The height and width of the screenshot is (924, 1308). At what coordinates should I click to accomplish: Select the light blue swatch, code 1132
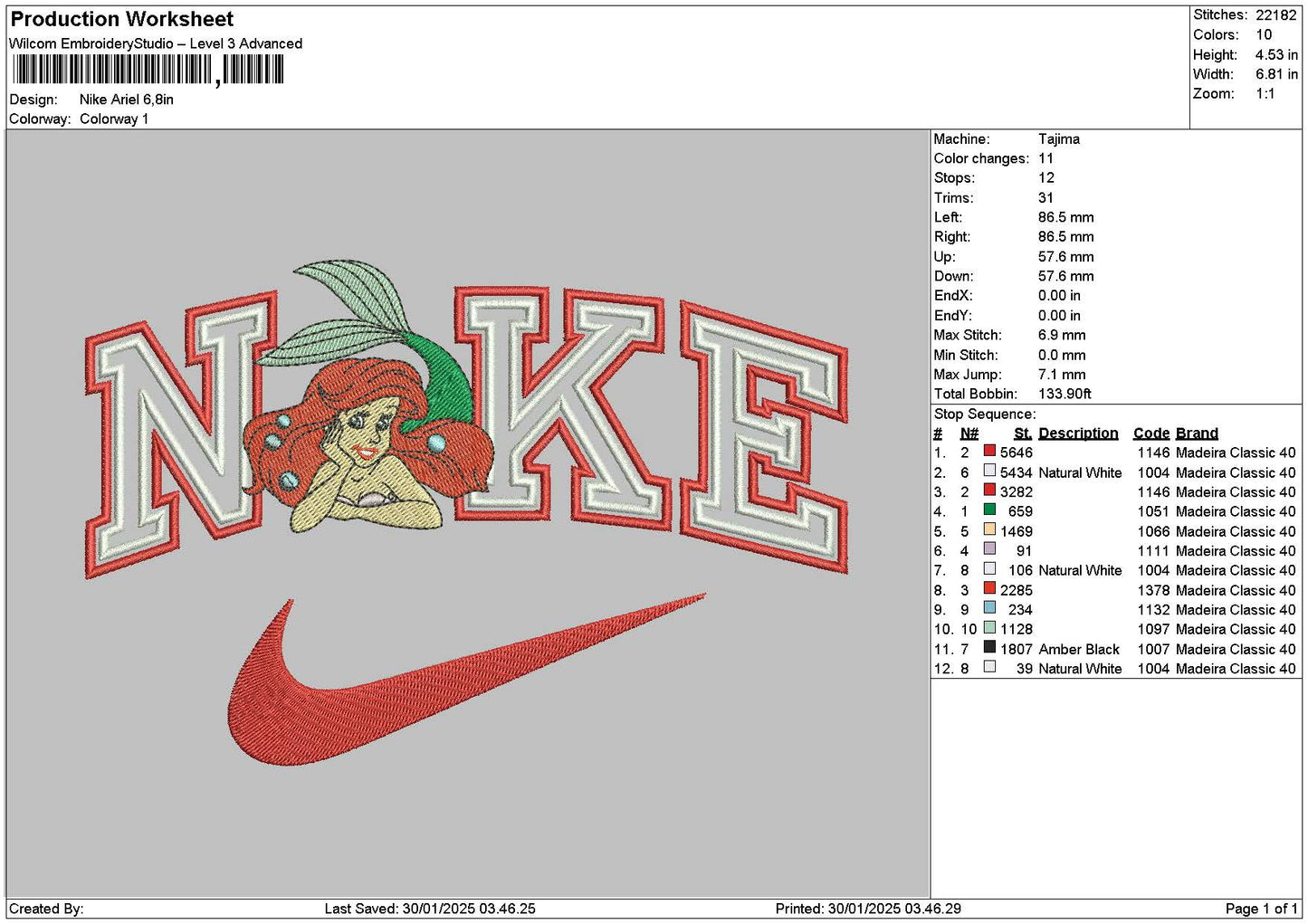point(989,609)
